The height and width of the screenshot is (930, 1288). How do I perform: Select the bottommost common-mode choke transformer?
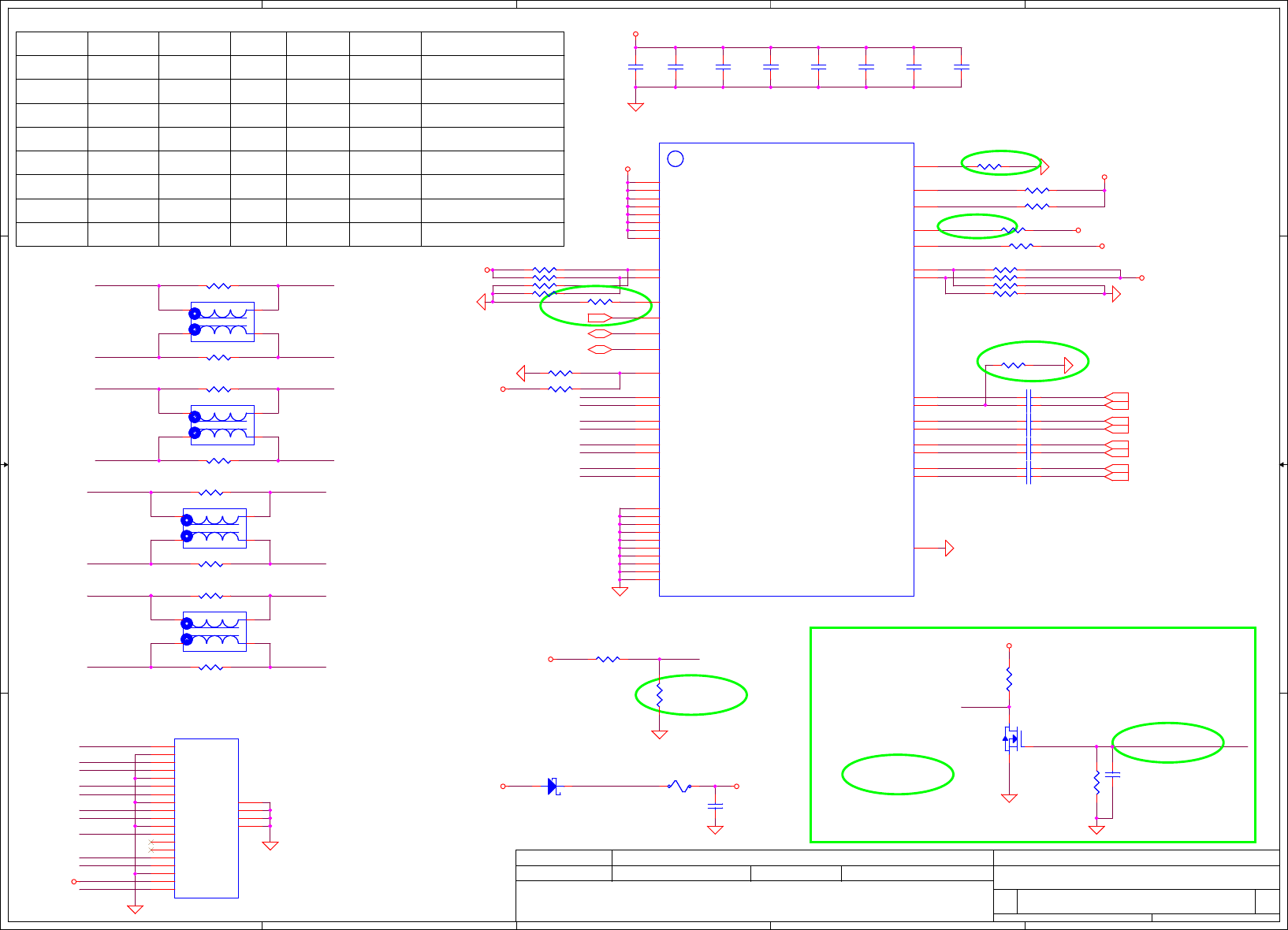tap(214, 631)
